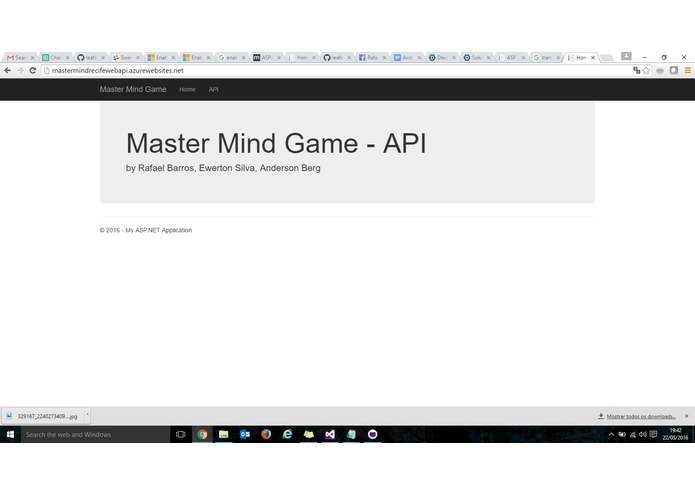Click the Home nav link
Image resolution: width=695 pixels, height=494 pixels.
click(187, 89)
